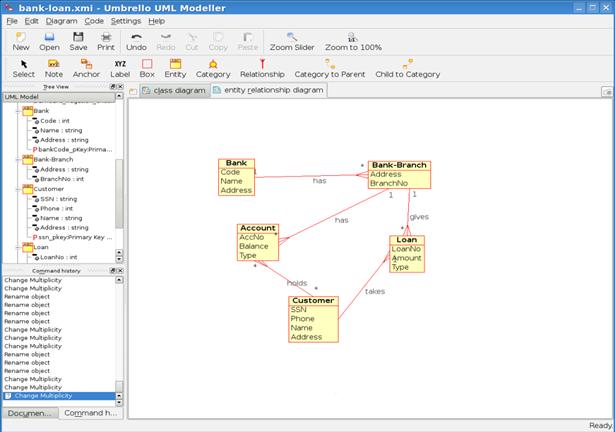The height and width of the screenshot is (432, 615).
Task: Pick the Child to Category tool
Action: point(408,68)
